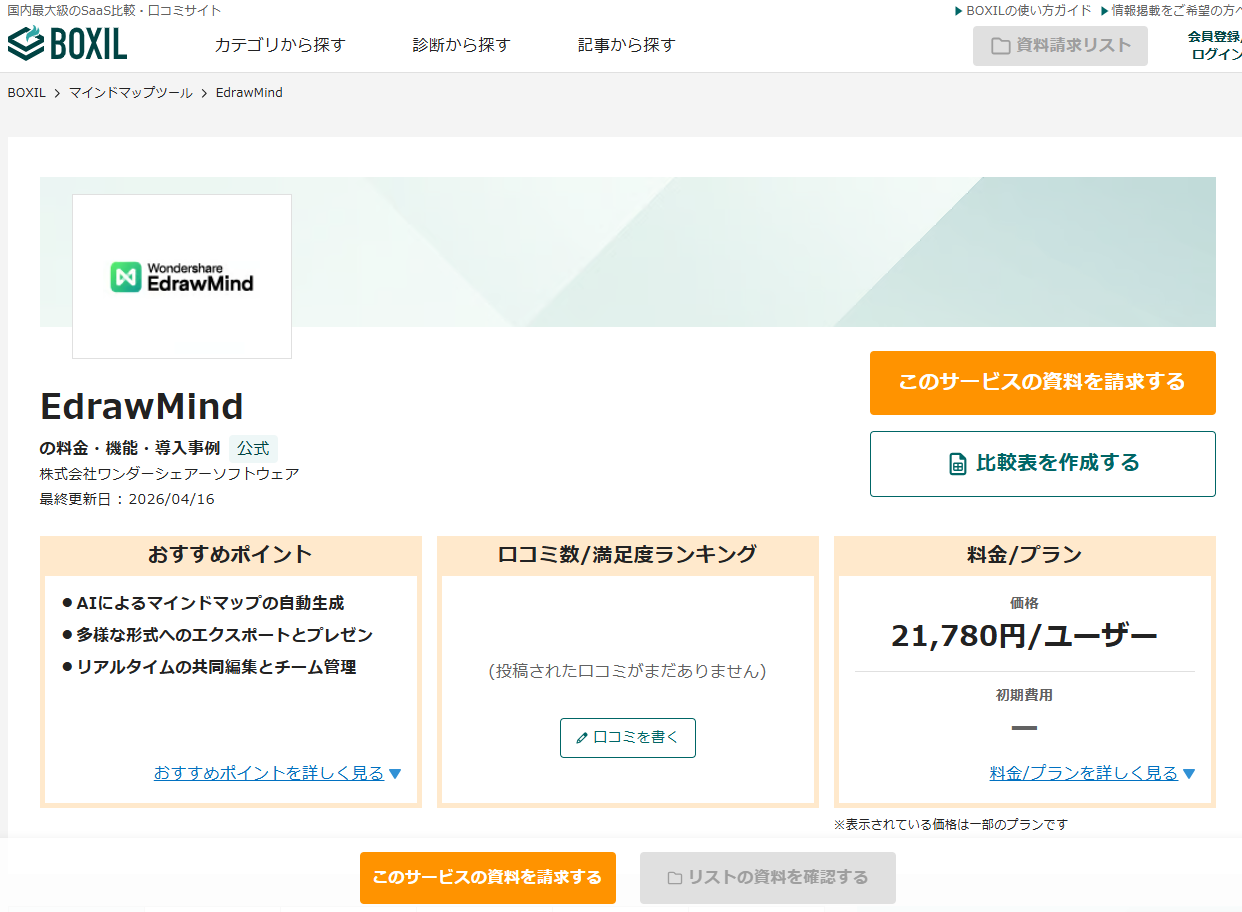Go to マインドマップツール breadcrumb
The width and height of the screenshot is (1242, 912).
click(x=131, y=93)
